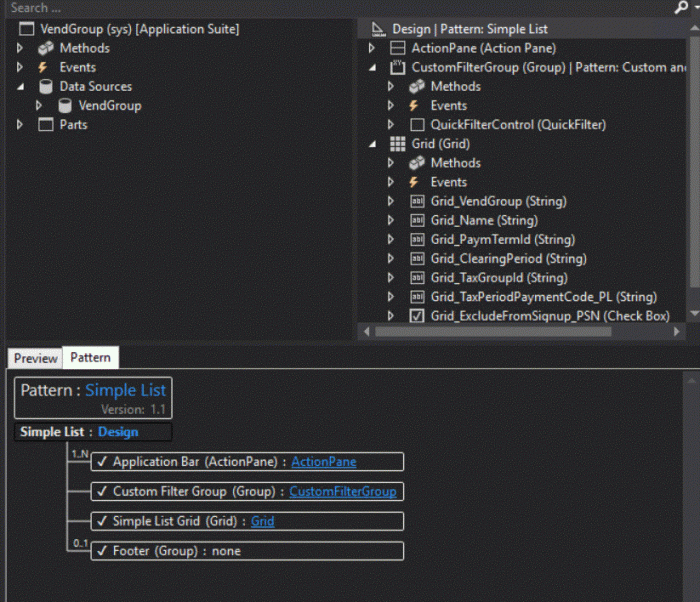This screenshot has height=602, width=700.
Task: Click the Grid_TaxGroupId string field icon
Action: 417,278
